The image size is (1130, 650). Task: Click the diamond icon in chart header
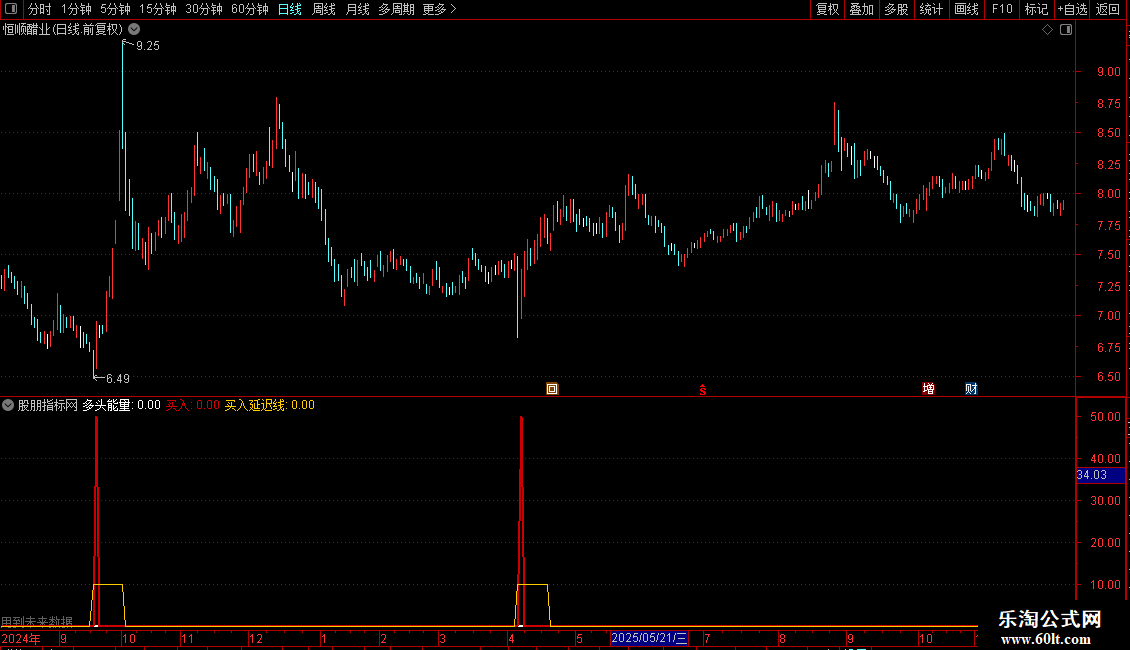pos(1048,30)
